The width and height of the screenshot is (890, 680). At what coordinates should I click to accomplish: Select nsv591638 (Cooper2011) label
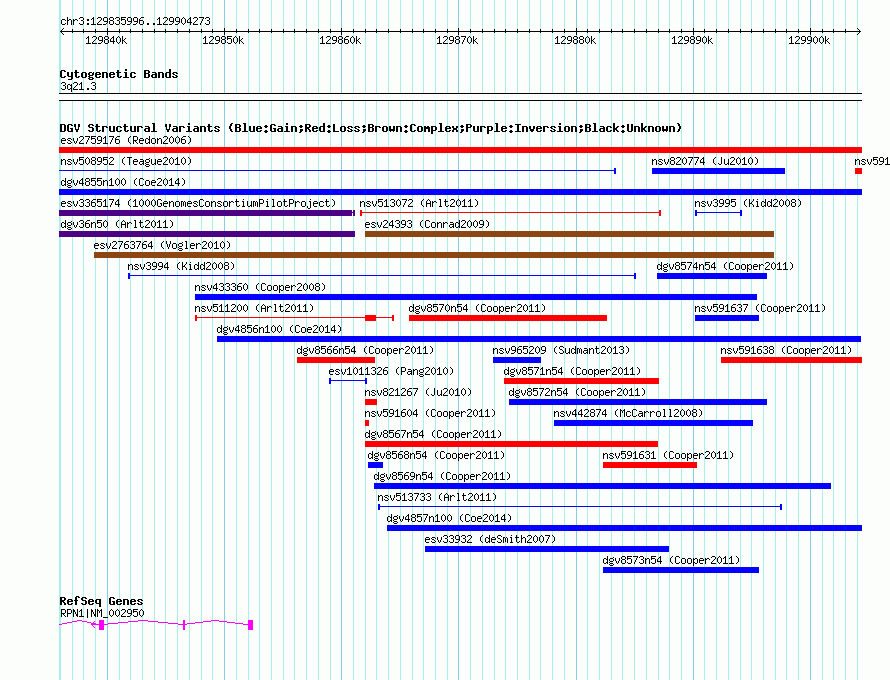(x=786, y=350)
